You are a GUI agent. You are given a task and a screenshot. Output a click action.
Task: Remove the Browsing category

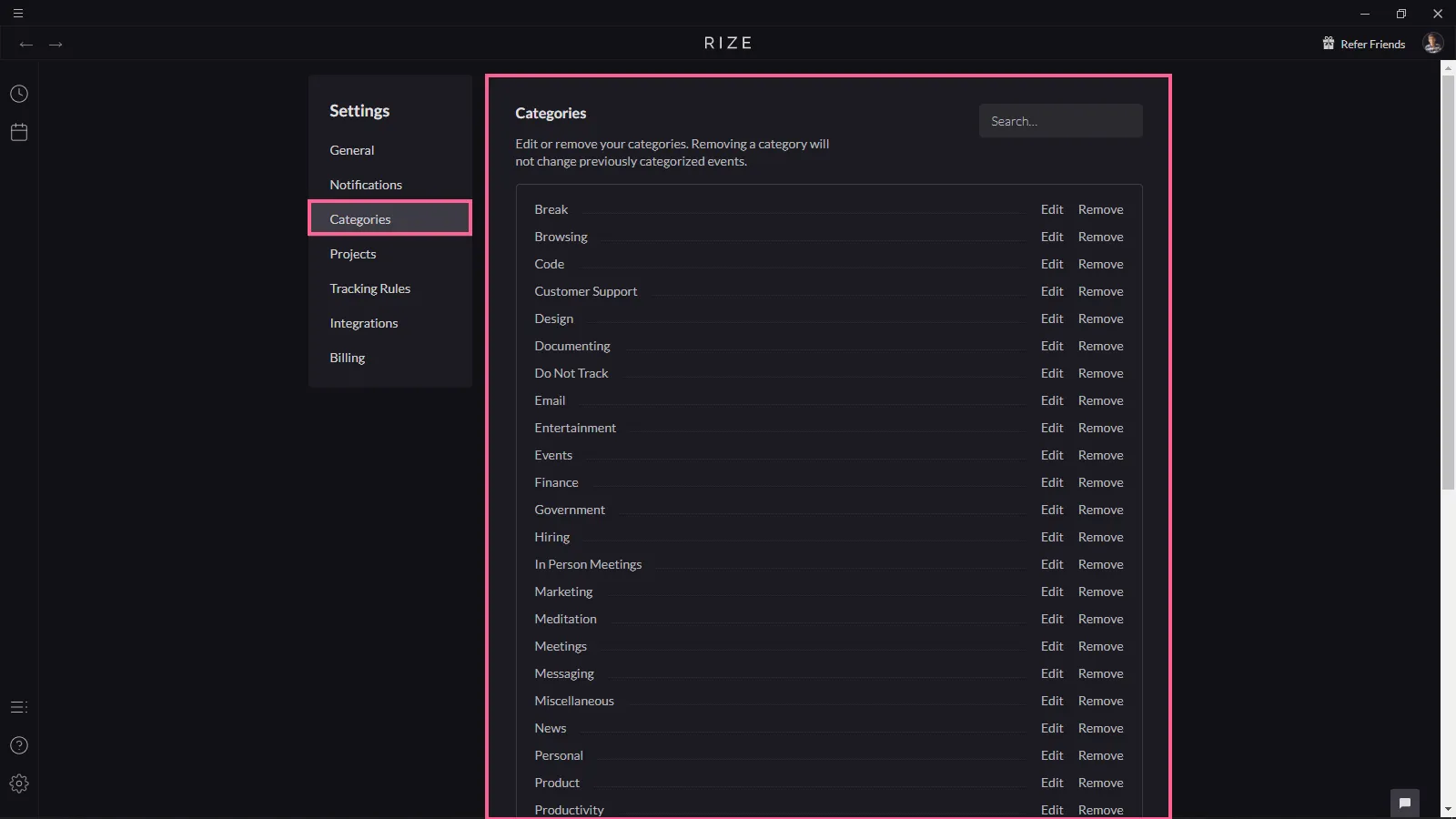(x=1101, y=237)
